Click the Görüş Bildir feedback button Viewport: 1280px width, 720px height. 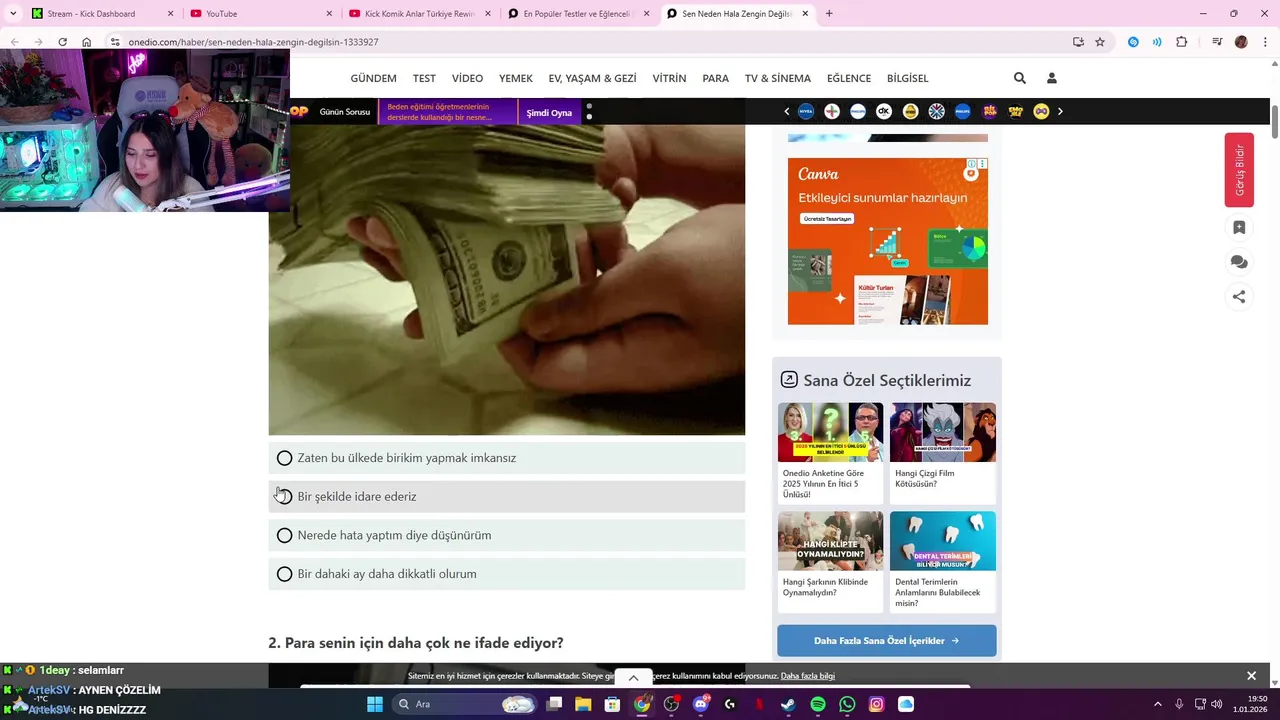point(1239,170)
